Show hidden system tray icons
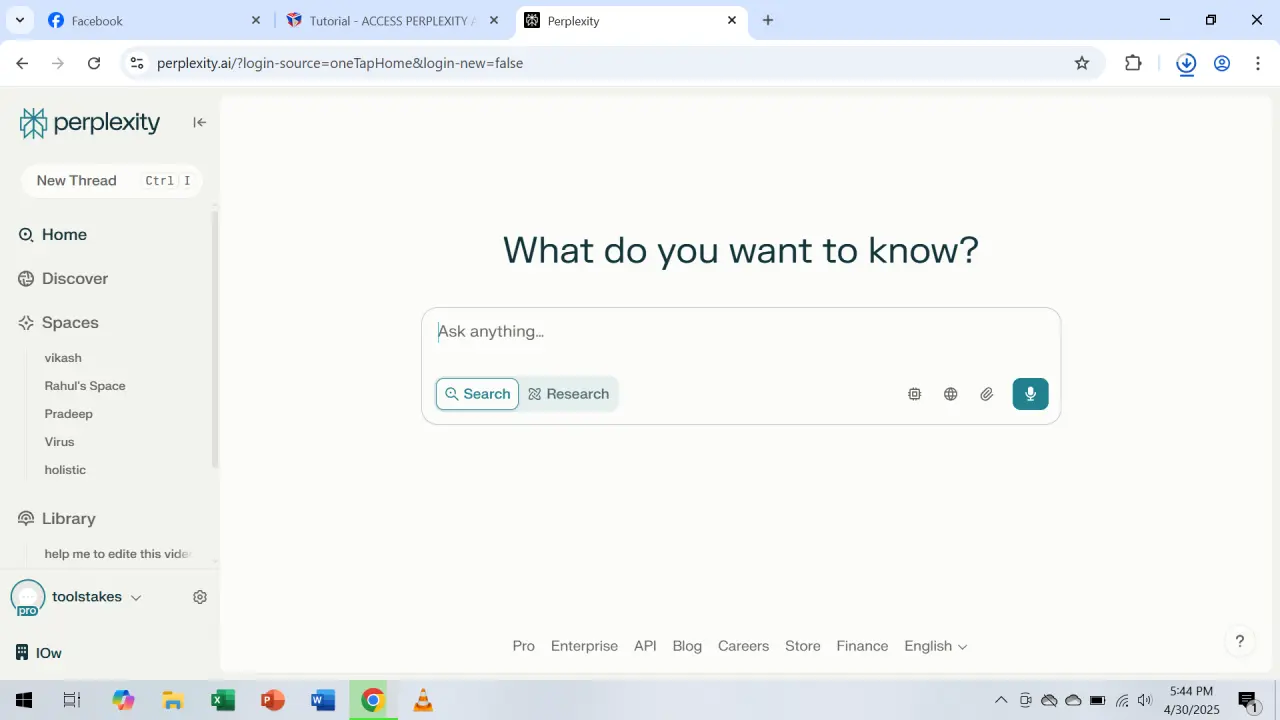The height and width of the screenshot is (720, 1280). pyautogui.click(x=1001, y=700)
